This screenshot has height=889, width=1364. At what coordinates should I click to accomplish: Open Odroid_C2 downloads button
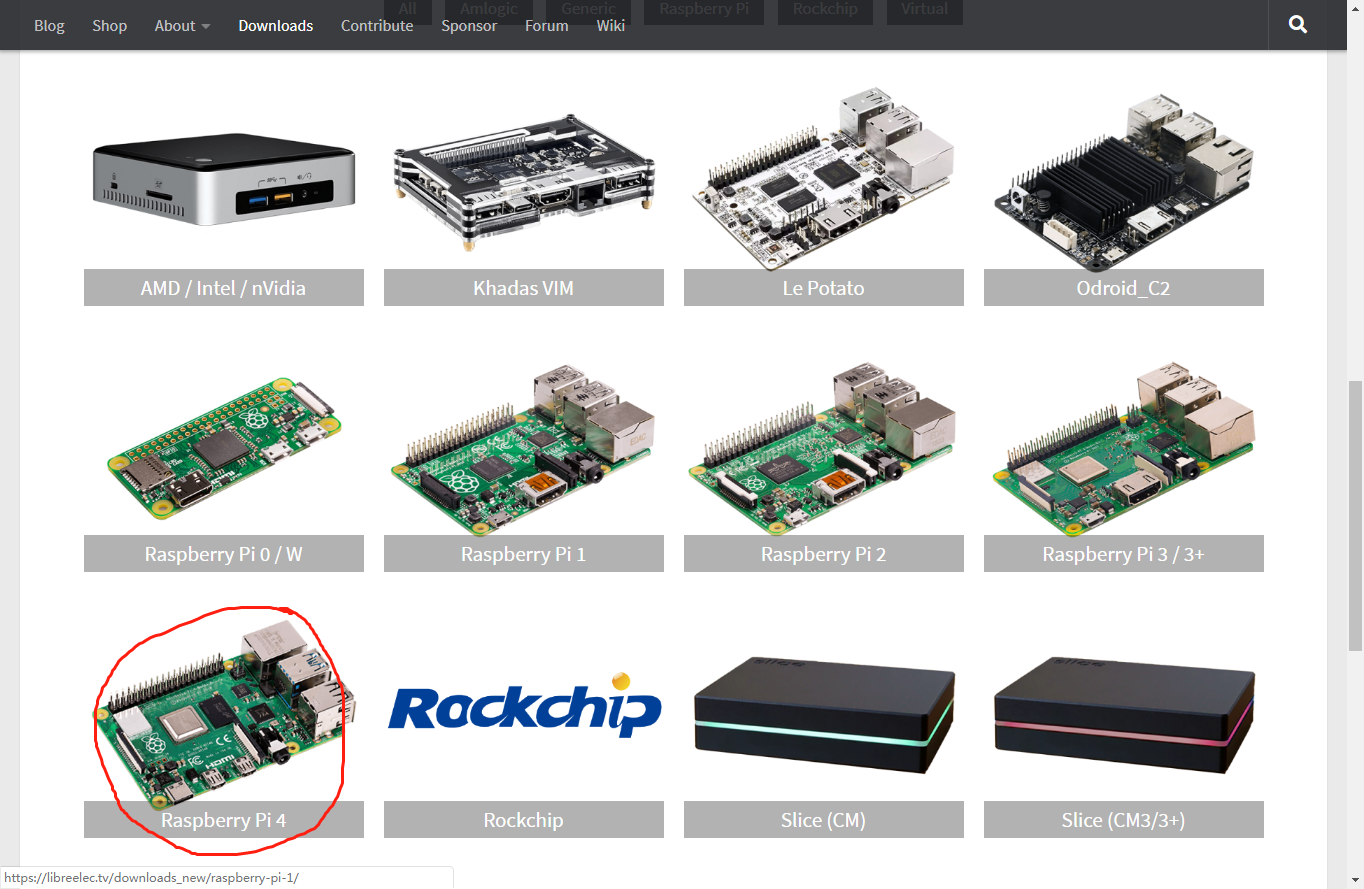[1124, 288]
